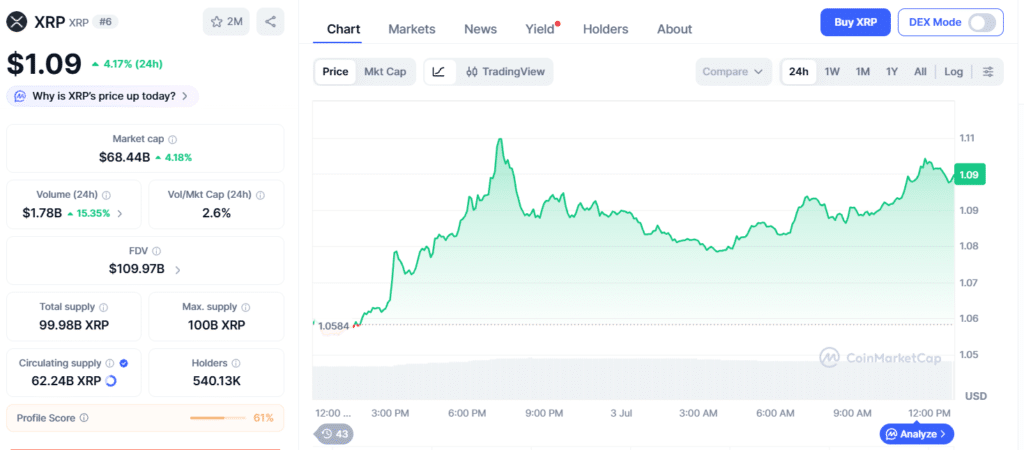Image resolution: width=1024 pixels, height=450 pixels.
Task: Click the history clock badge showing 43
Action: [333, 434]
